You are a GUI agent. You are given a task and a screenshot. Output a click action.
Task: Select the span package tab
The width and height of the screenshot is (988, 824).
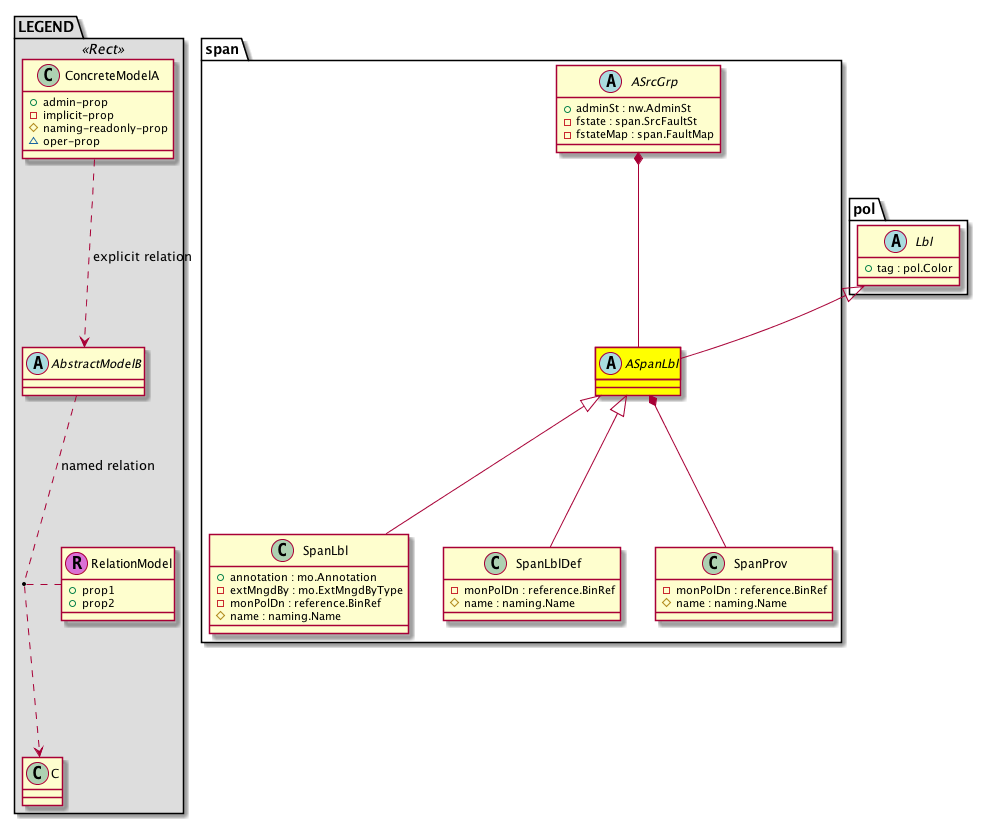pos(223,49)
